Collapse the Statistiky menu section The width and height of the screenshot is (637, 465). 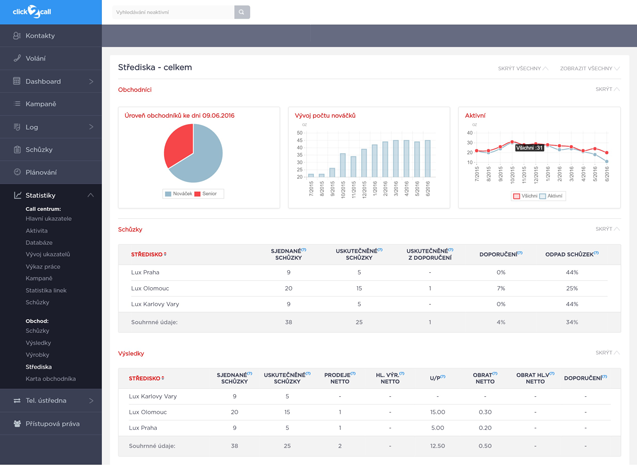[91, 196]
